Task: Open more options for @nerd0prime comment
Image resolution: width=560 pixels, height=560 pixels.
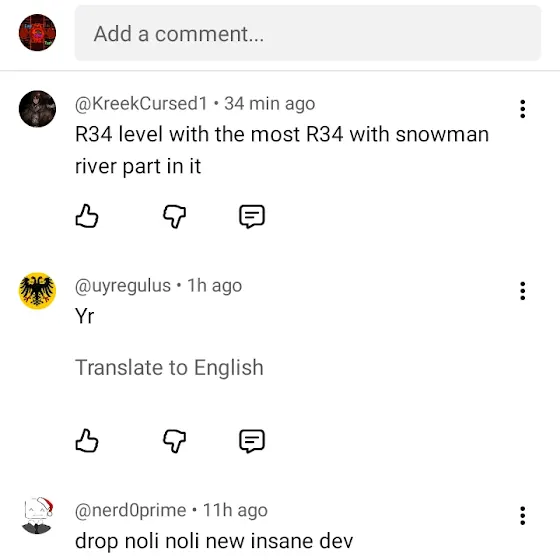Action: point(522,515)
